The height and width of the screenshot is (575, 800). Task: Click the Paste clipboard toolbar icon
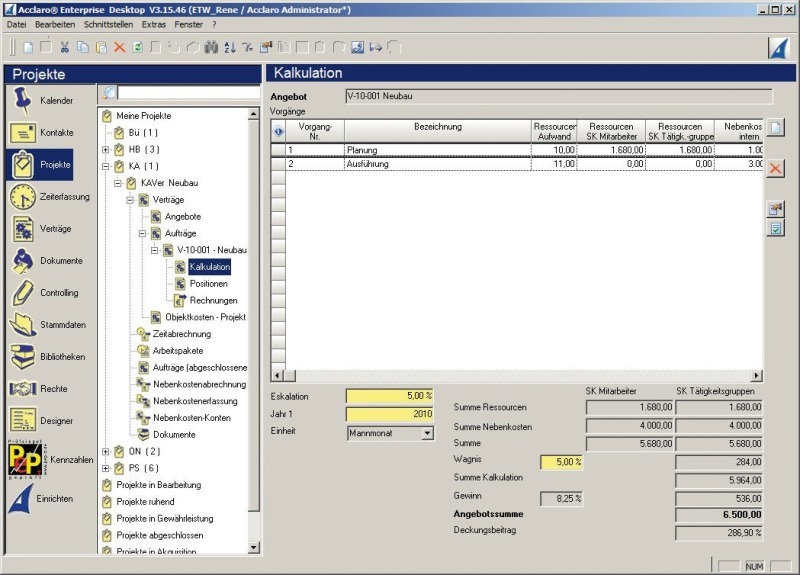pyautogui.click(x=101, y=48)
